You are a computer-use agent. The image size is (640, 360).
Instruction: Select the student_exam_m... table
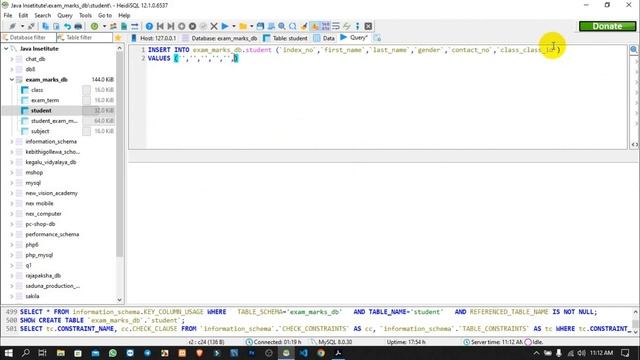(54, 121)
